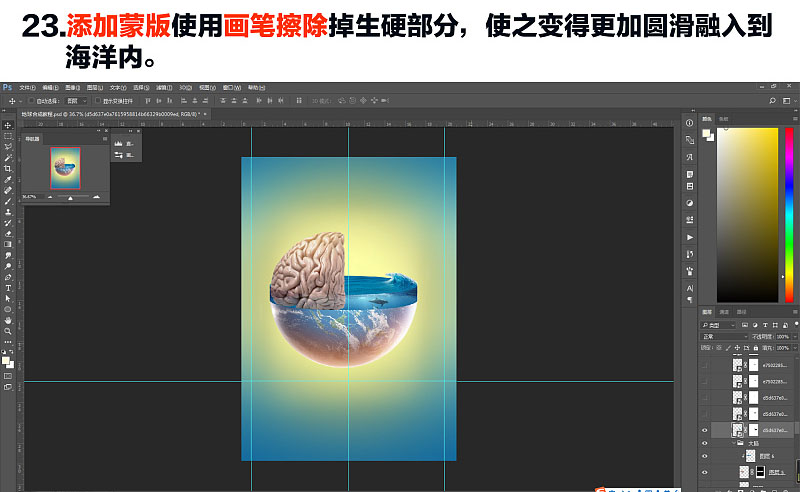Image resolution: width=800 pixels, height=492 pixels.
Task: Show the topmost e7502285 layer
Action: (705, 365)
